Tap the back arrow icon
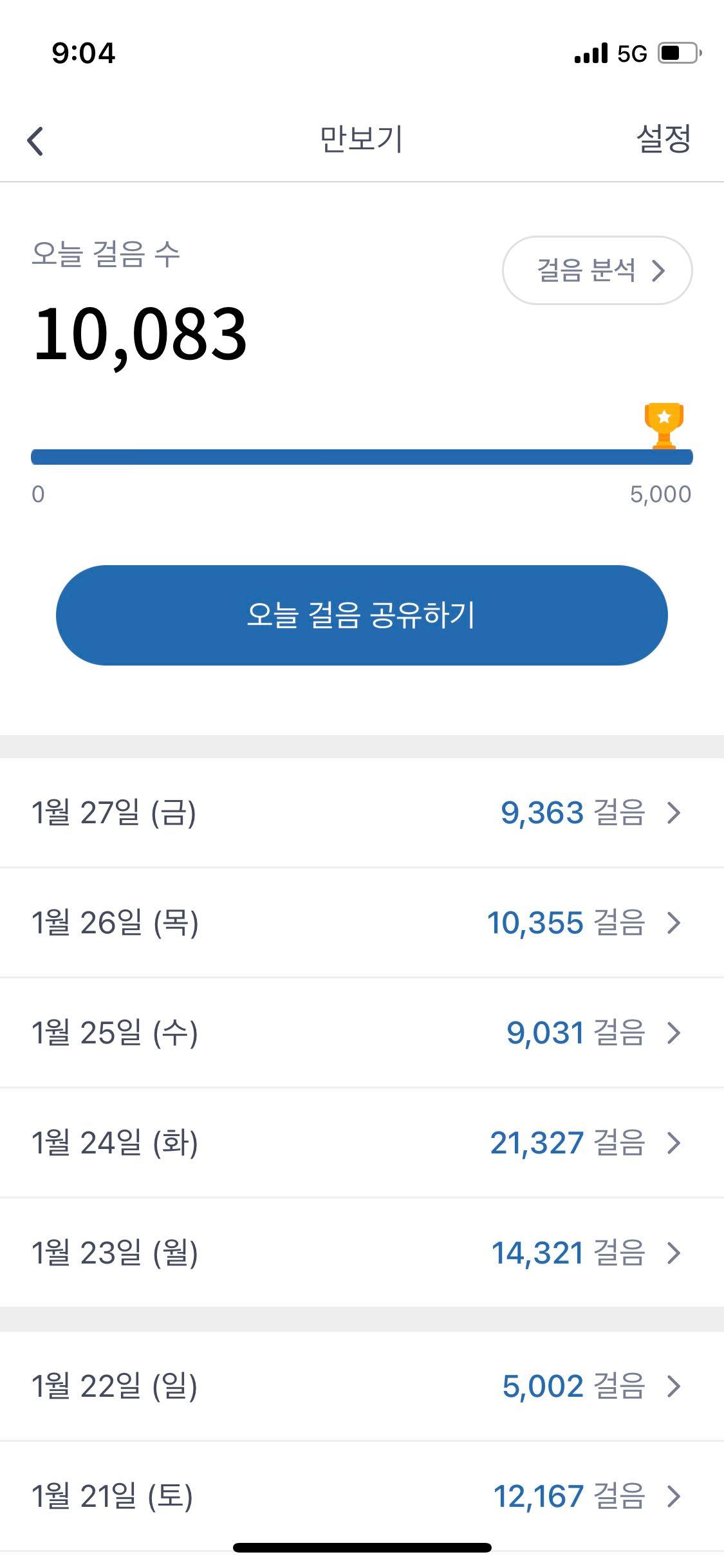Screen dimensions: 724x1568 (35, 141)
